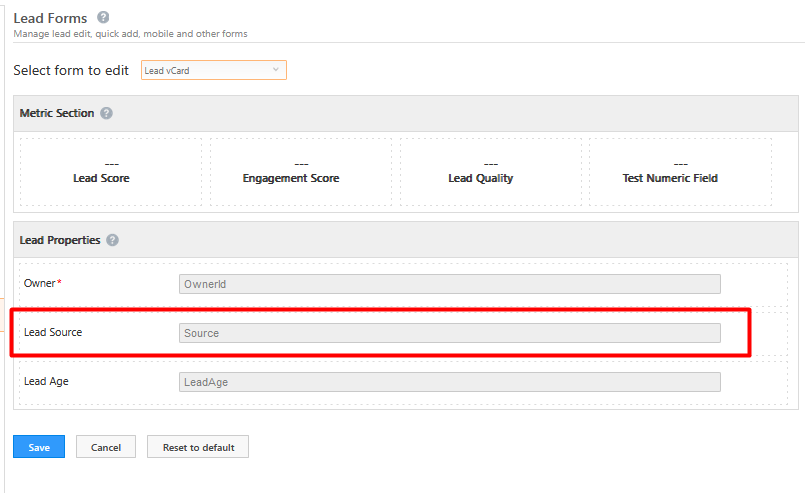Image resolution: width=805 pixels, height=493 pixels.
Task: Click the Lead Age field label
Action: click(46, 381)
